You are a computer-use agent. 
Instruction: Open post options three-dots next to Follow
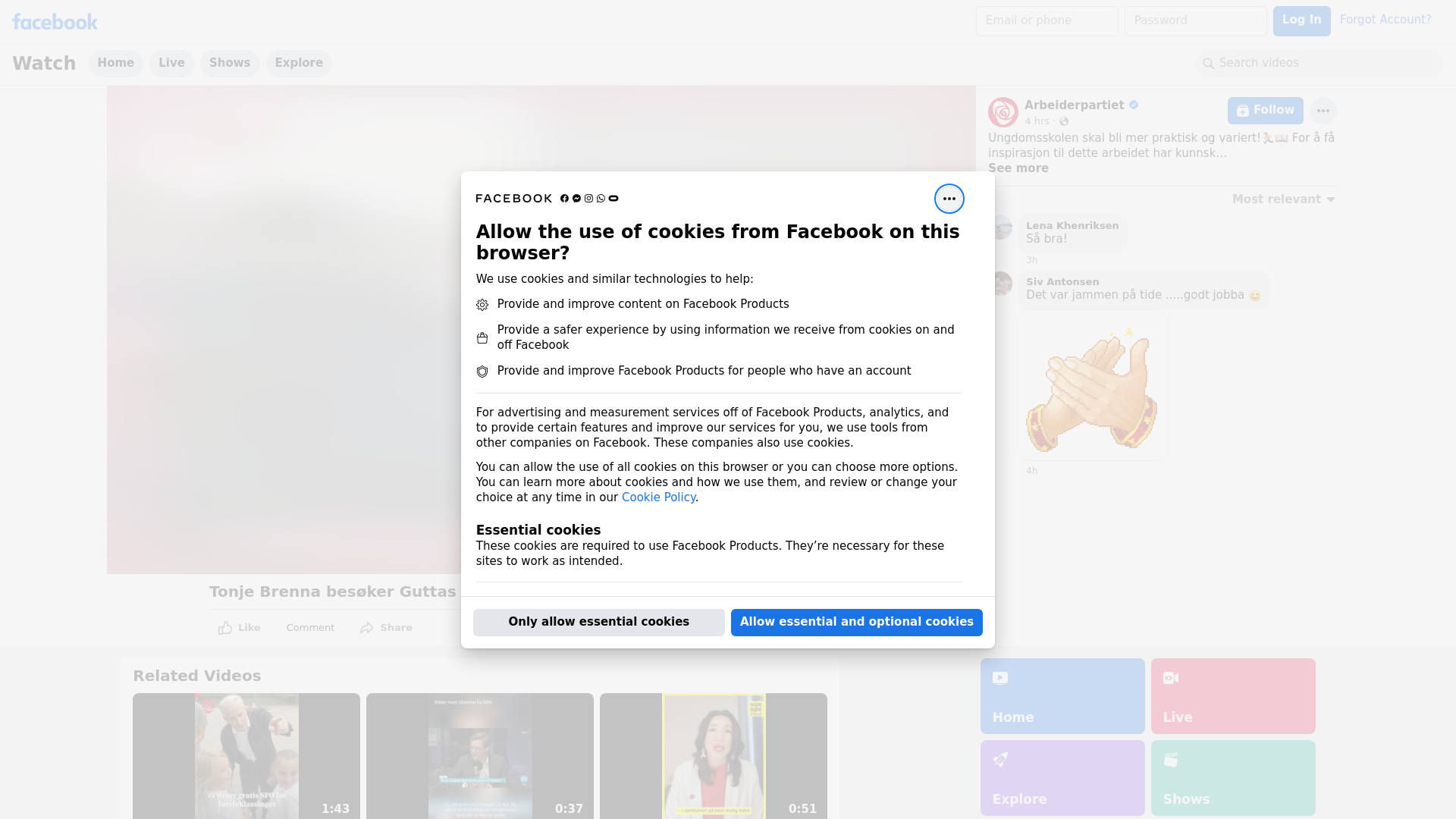point(1323,111)
